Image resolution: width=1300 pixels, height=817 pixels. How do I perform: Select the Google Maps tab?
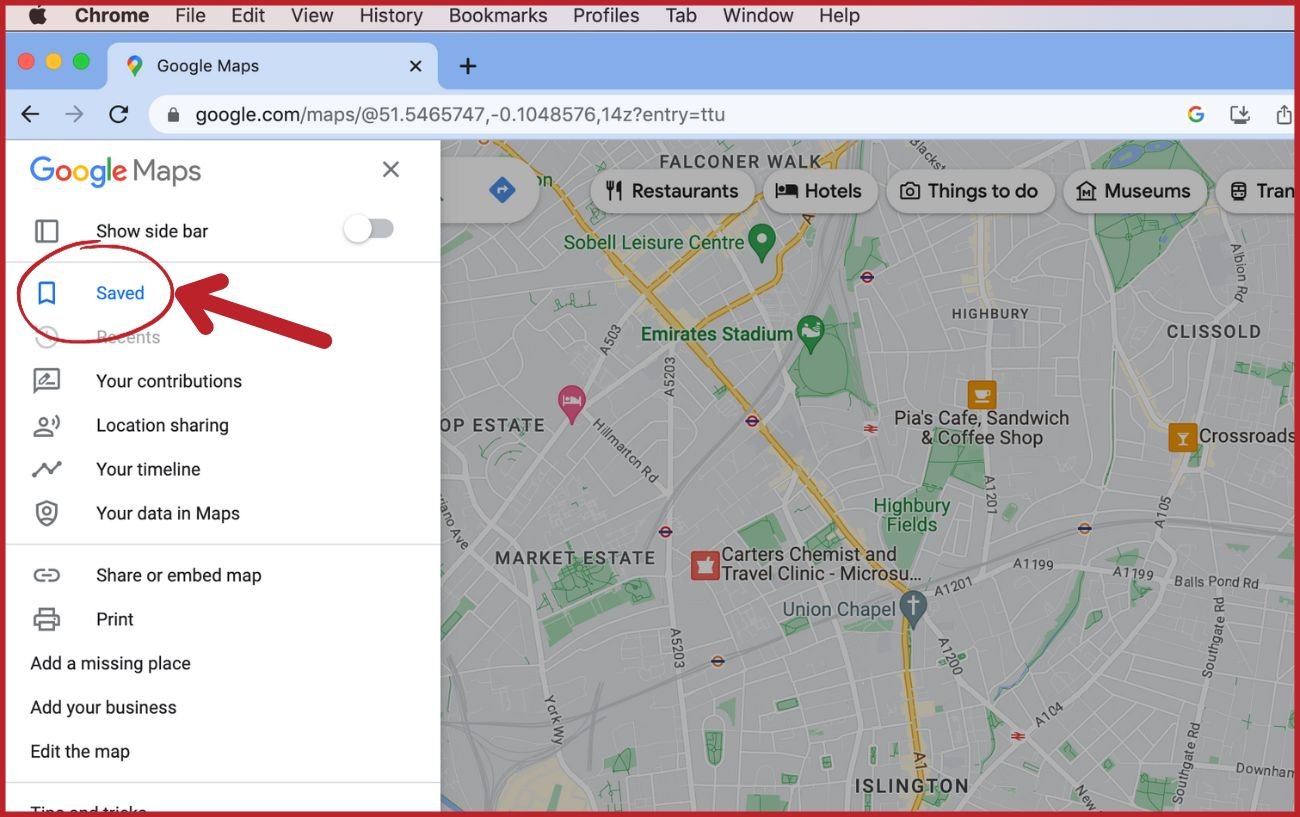coord(271,66)
